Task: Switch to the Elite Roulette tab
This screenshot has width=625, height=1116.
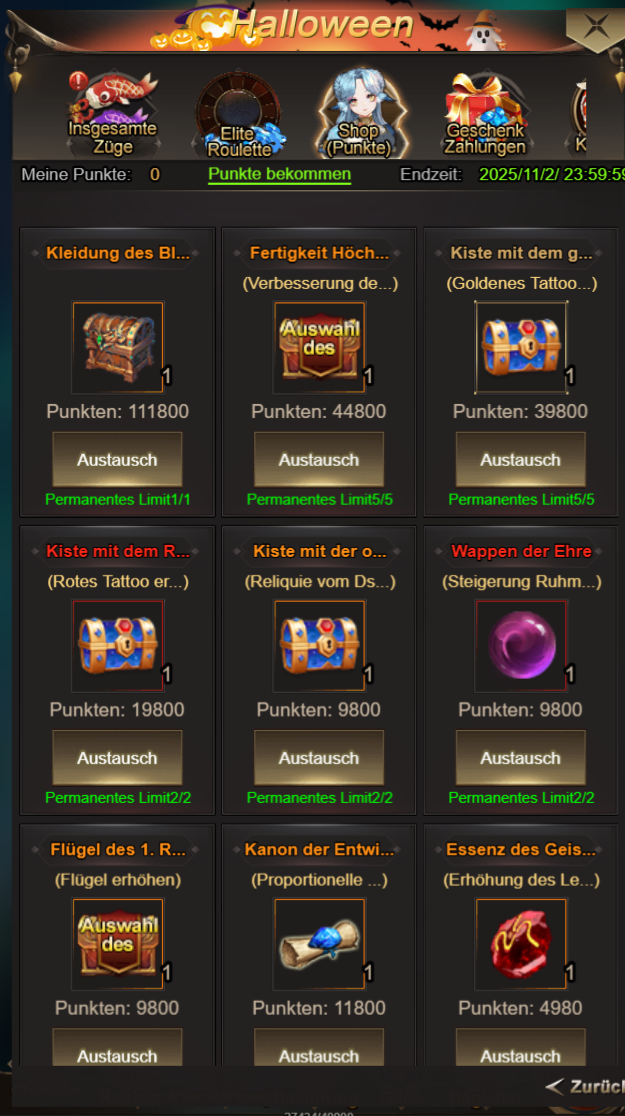Action: pyautogui.click(x=239, y=114)
